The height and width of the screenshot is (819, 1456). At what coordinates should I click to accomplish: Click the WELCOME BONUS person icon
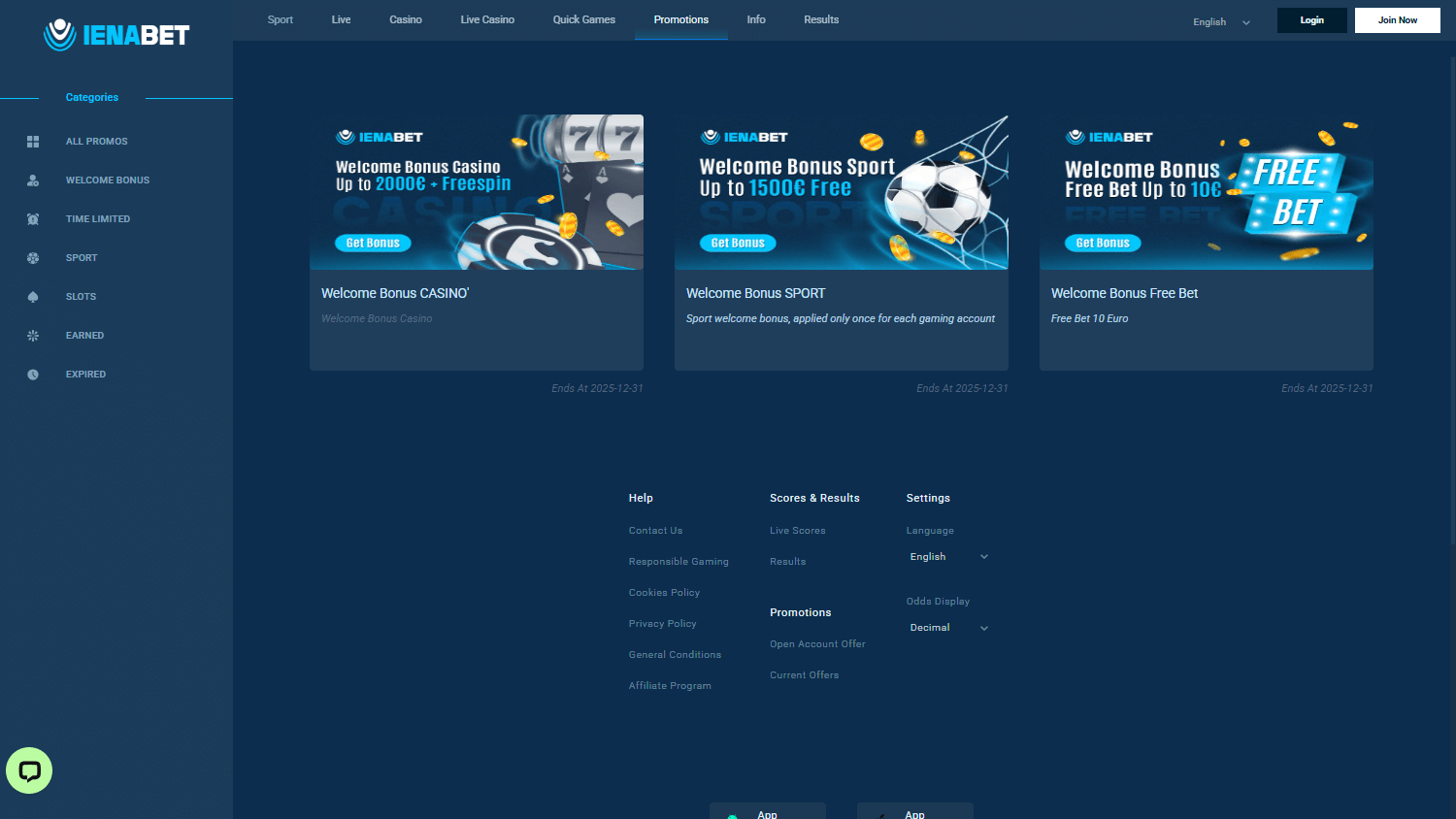pyautogui.click(x=32, y=180)
